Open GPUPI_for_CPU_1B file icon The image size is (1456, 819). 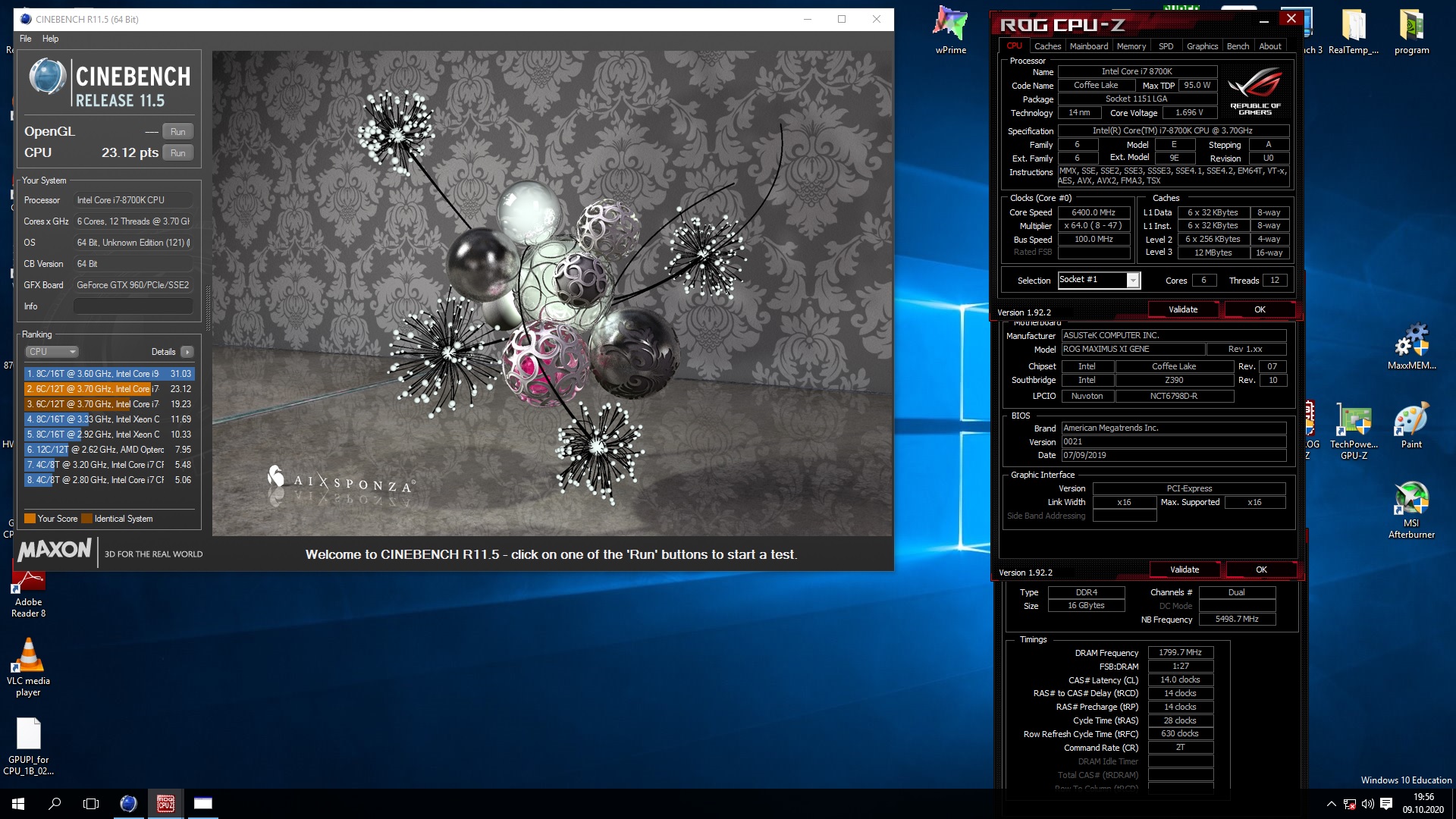28,746
